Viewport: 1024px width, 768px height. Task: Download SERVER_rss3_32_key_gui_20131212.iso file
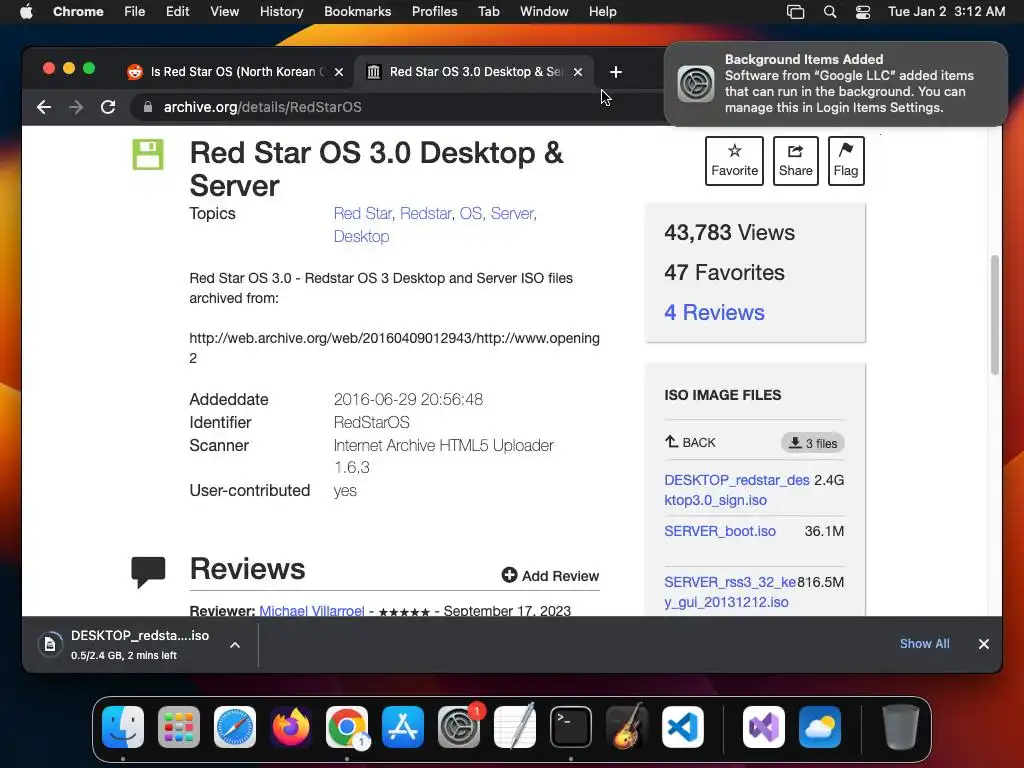click(730, 592)
